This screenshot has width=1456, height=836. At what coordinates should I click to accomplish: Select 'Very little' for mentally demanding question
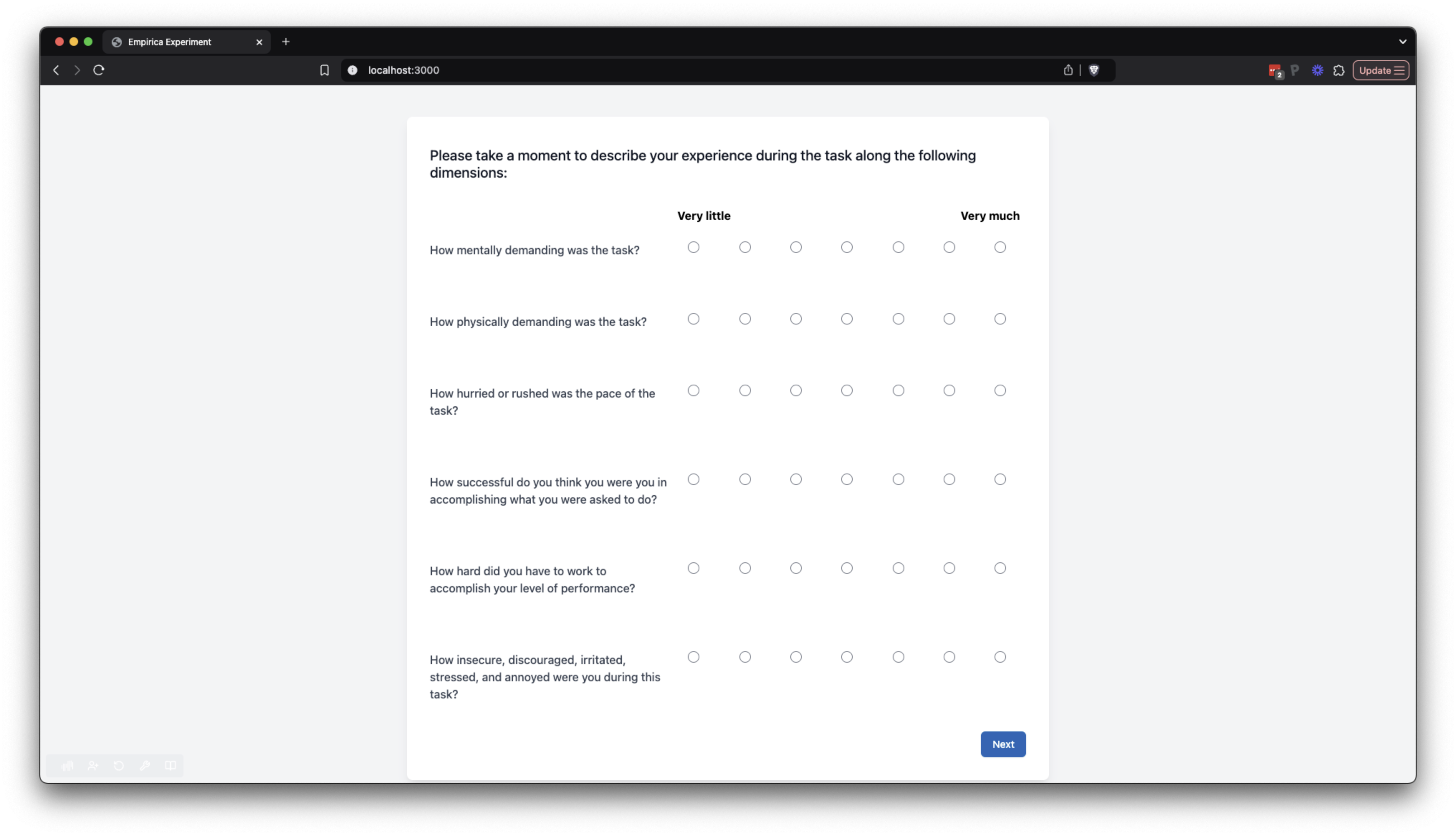coord(694,248)
